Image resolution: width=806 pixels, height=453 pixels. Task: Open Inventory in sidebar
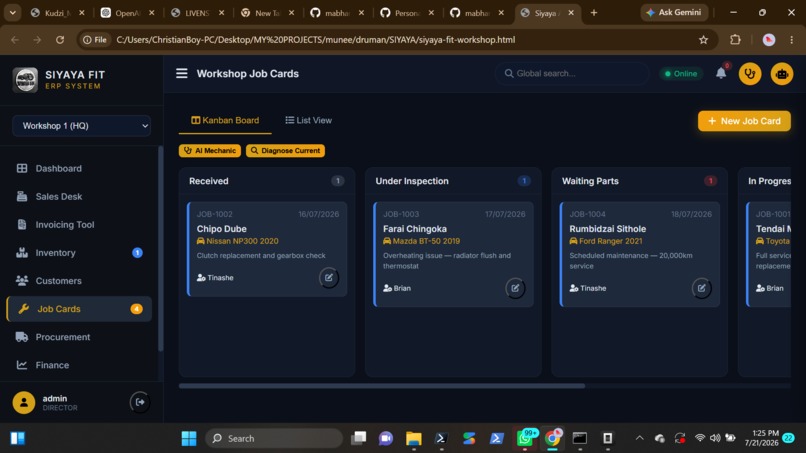(x=79, y=253)
